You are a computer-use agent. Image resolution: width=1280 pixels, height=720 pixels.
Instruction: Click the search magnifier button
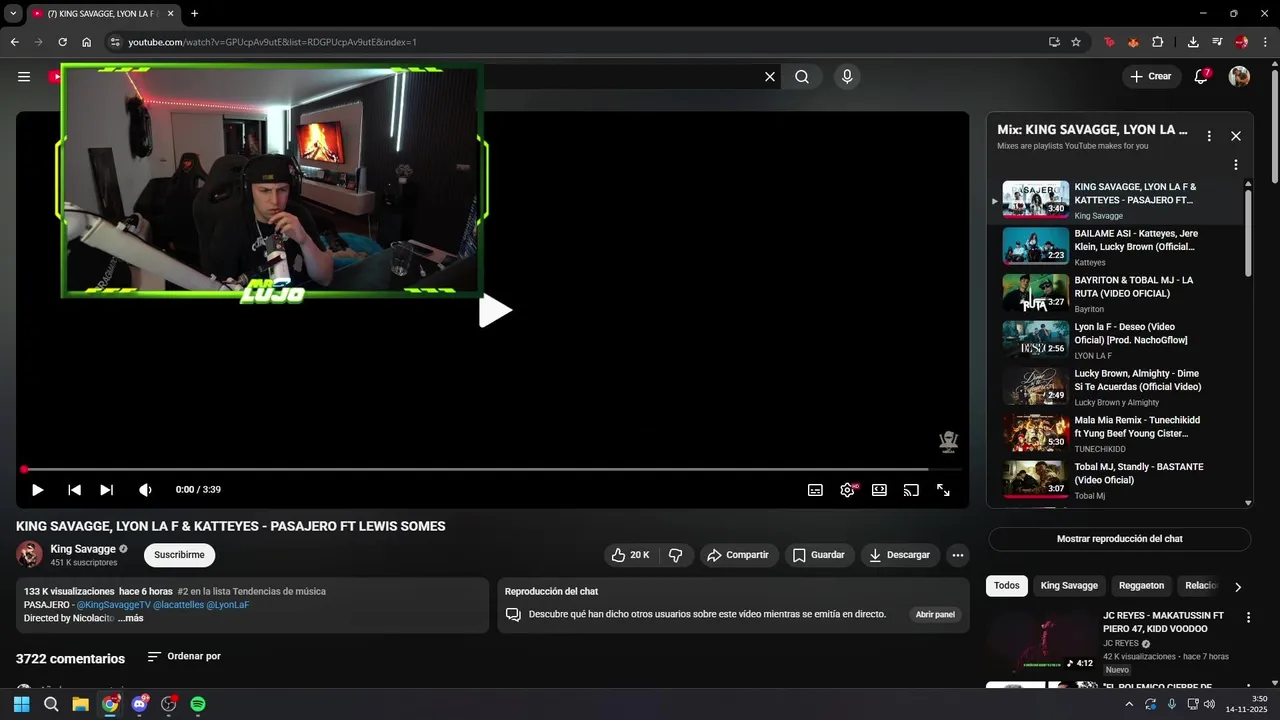[802, 77]
